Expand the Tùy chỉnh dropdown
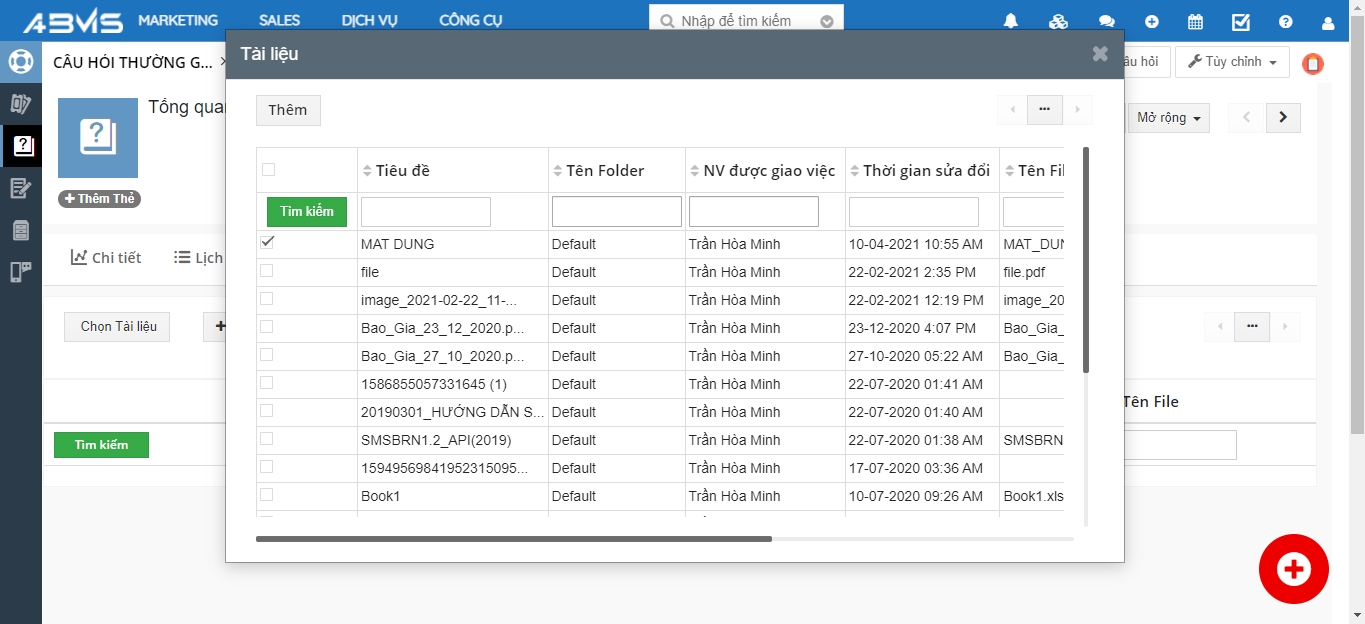 click(x=1232, y=62)
